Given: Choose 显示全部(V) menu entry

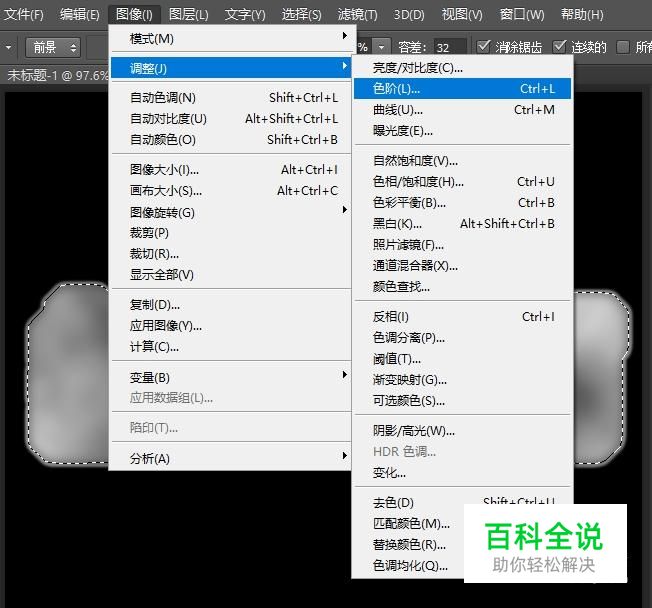Looking at the screenshot, I should coord(231,274).
